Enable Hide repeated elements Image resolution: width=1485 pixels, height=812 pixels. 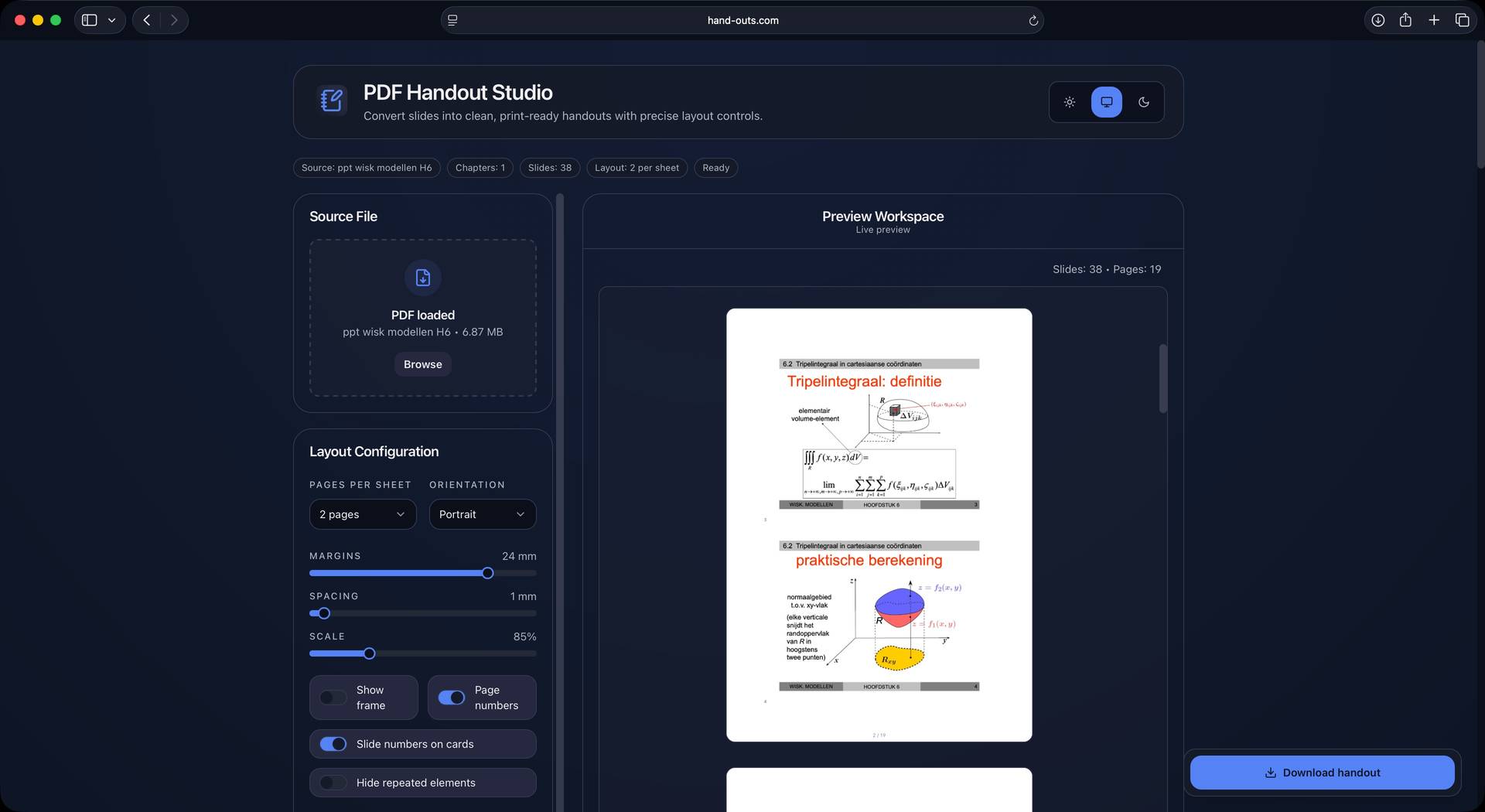(333, 783)
